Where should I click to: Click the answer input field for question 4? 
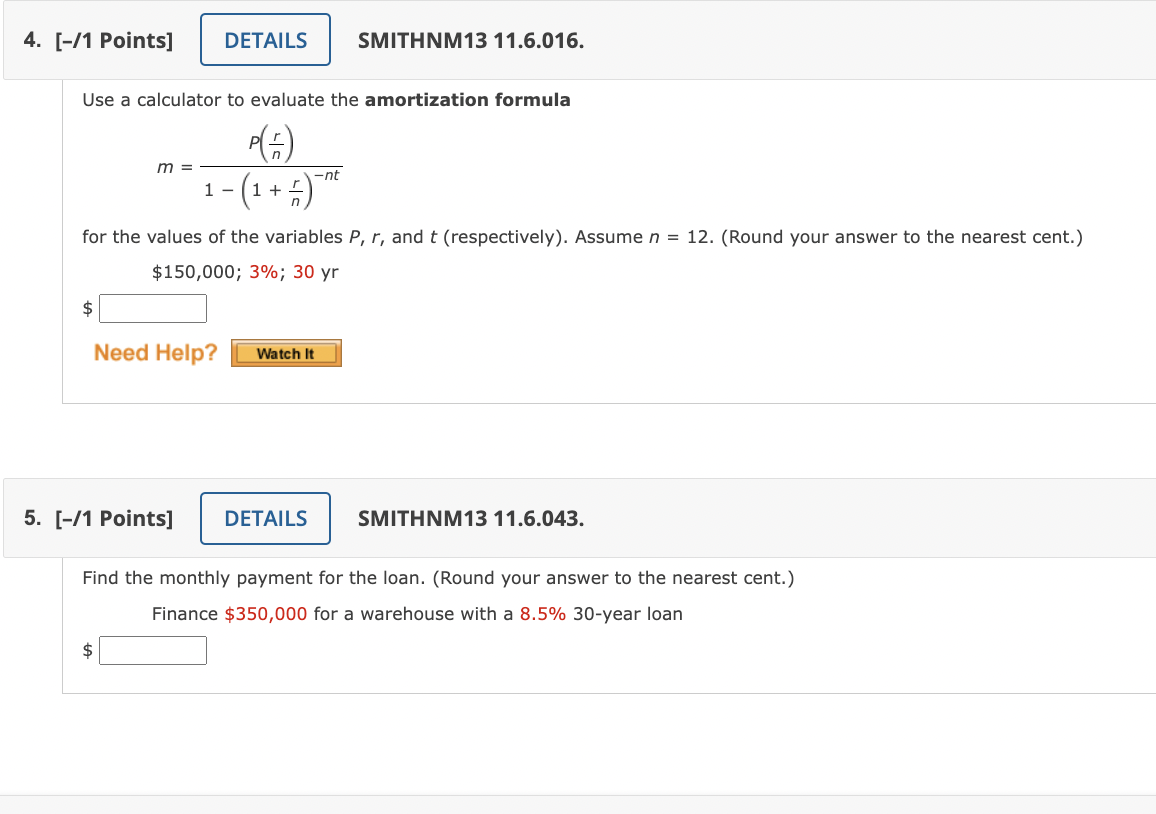[x=152, y=308]
